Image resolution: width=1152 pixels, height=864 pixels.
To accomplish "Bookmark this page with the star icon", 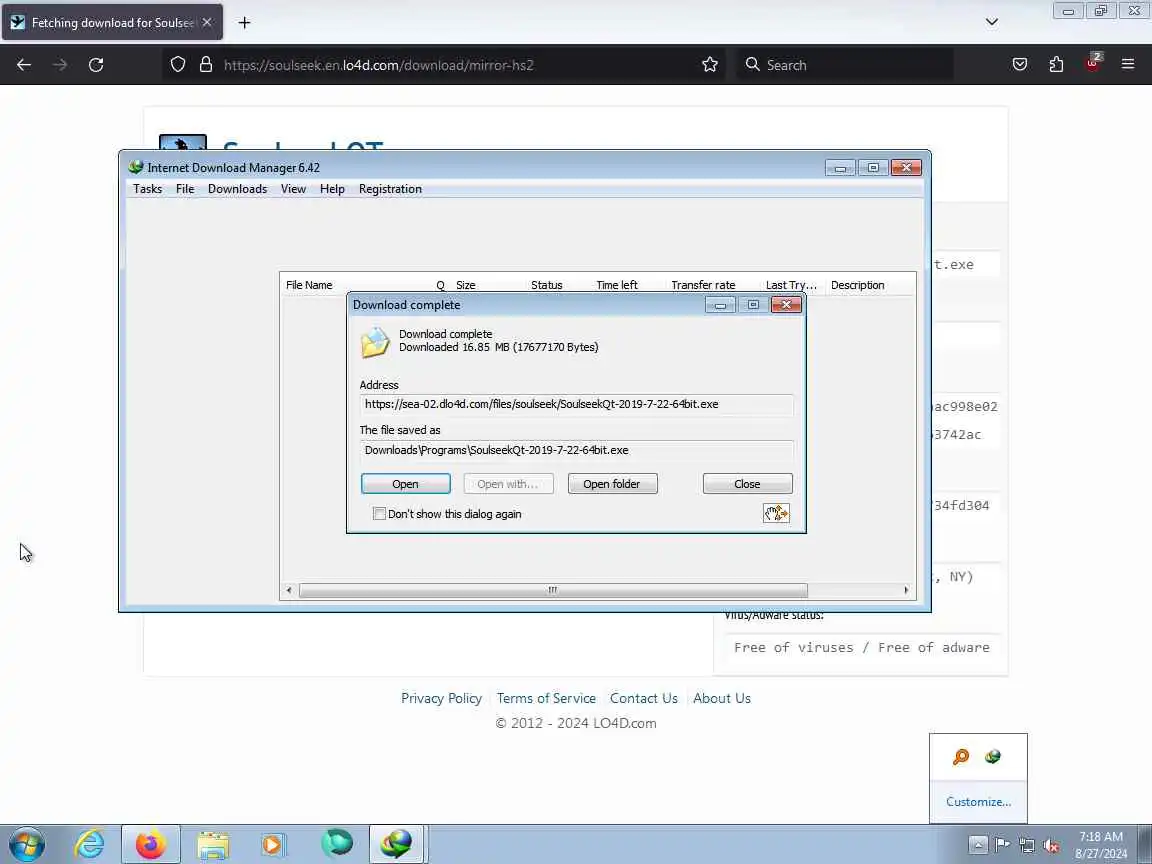I will point(710,65).
